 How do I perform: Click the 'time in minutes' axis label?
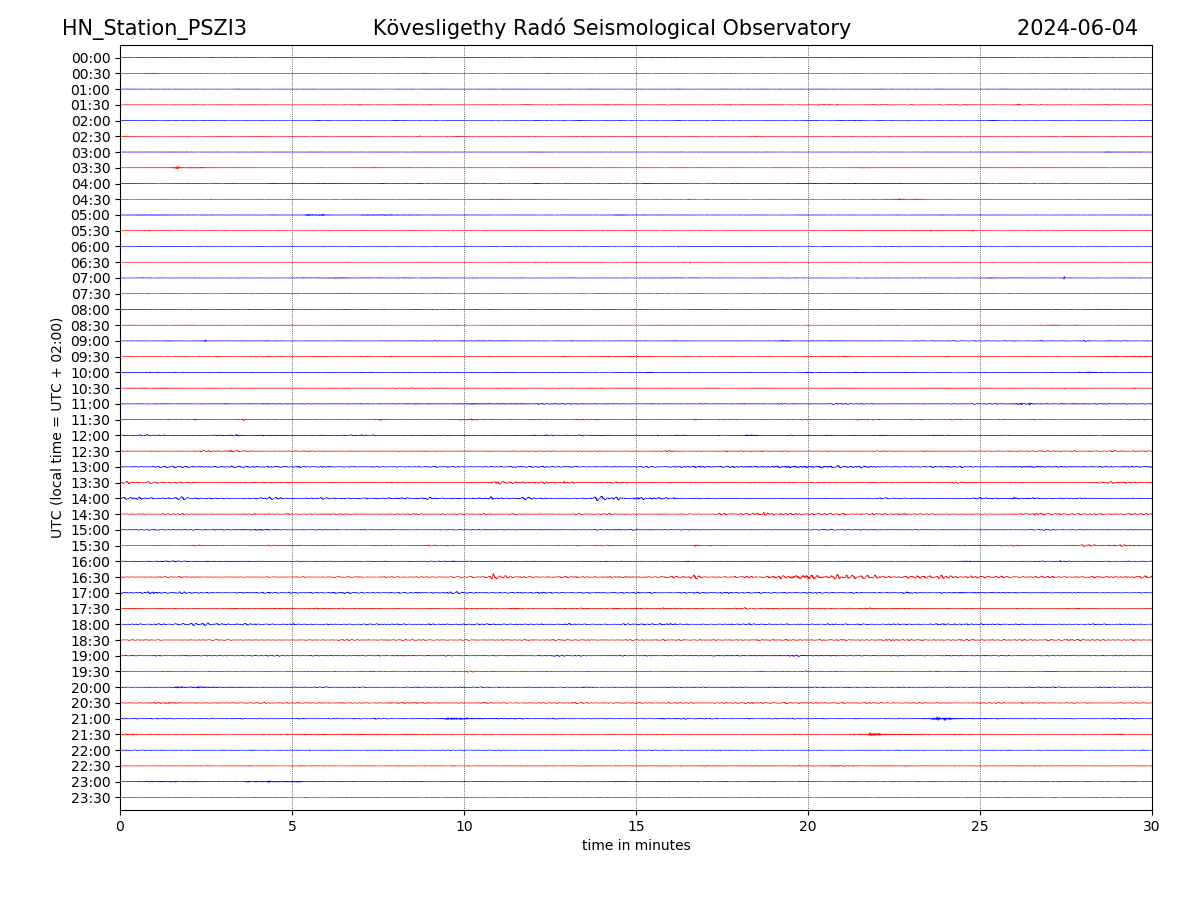pos(636,846)
